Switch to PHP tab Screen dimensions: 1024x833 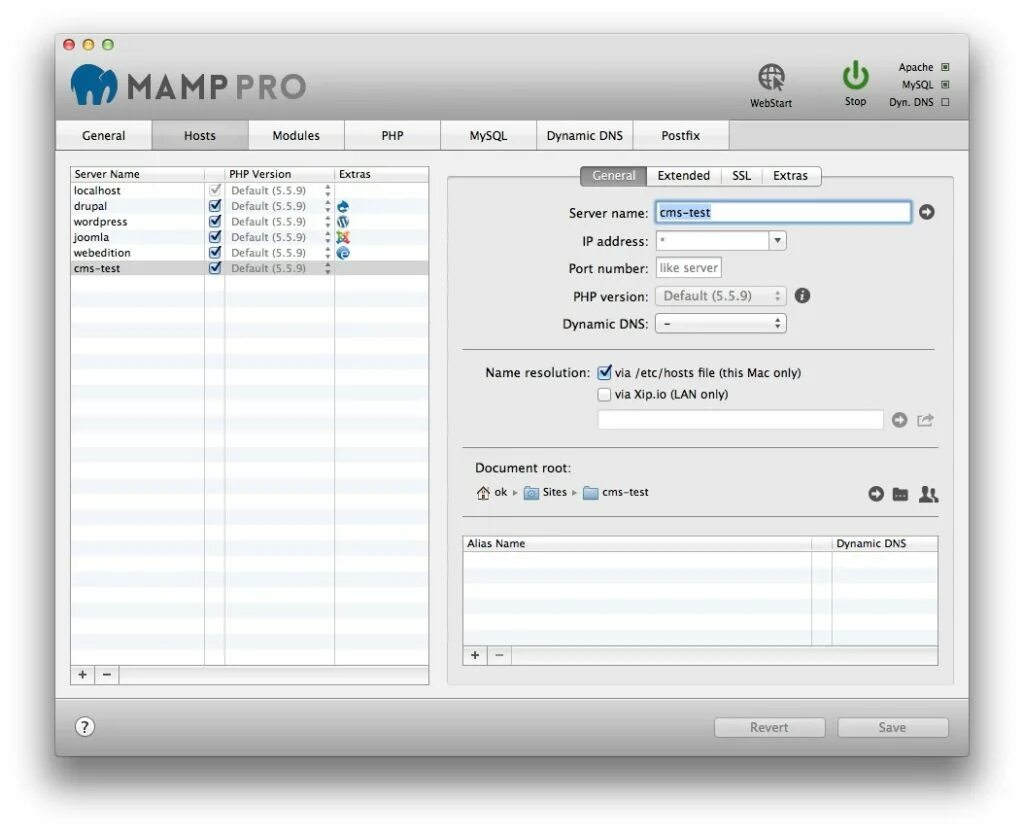[x=392, y=136]
